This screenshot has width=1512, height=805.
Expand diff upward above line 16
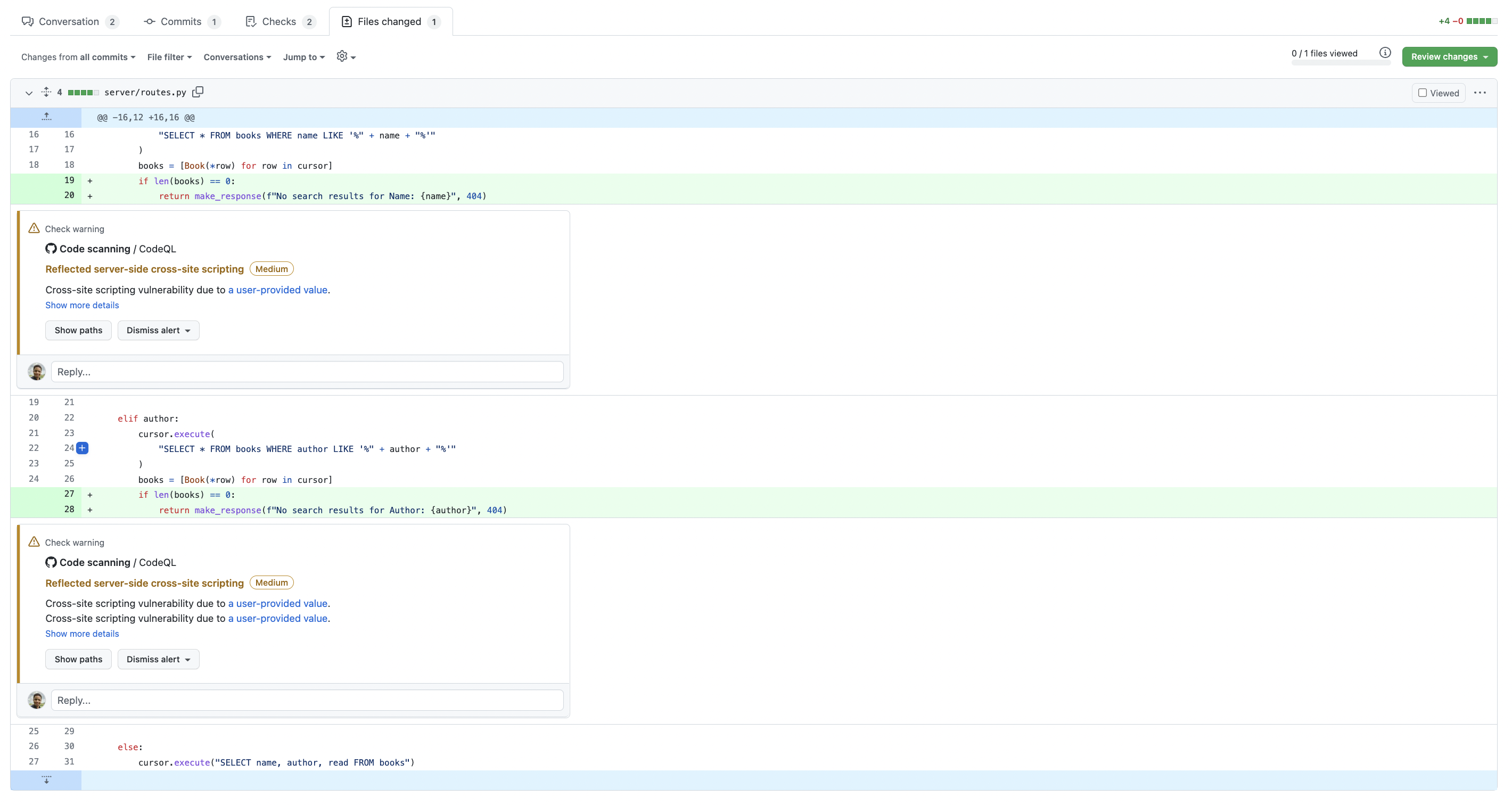46,118
